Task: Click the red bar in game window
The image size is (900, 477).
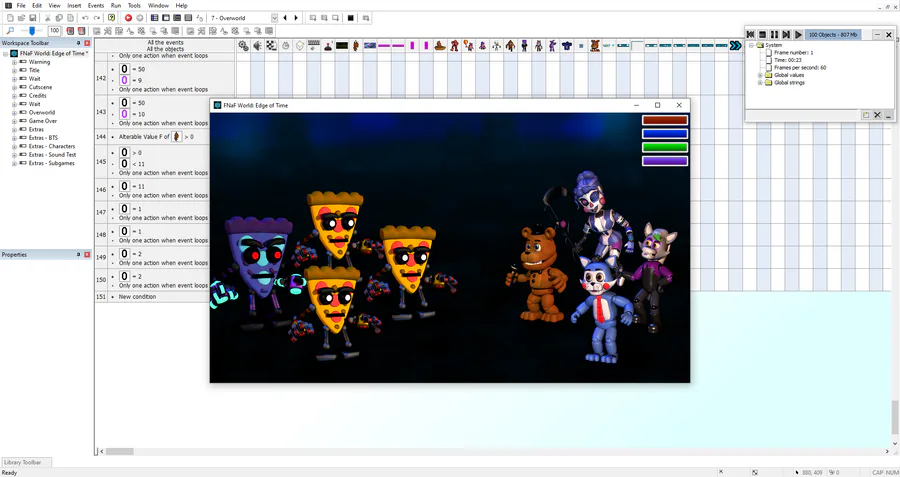Action: pos(665,120)
